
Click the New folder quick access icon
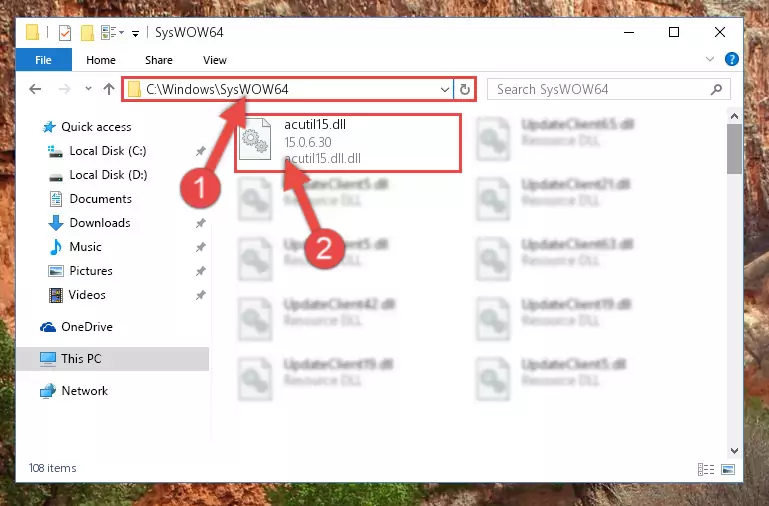click(x=87, y=33)
